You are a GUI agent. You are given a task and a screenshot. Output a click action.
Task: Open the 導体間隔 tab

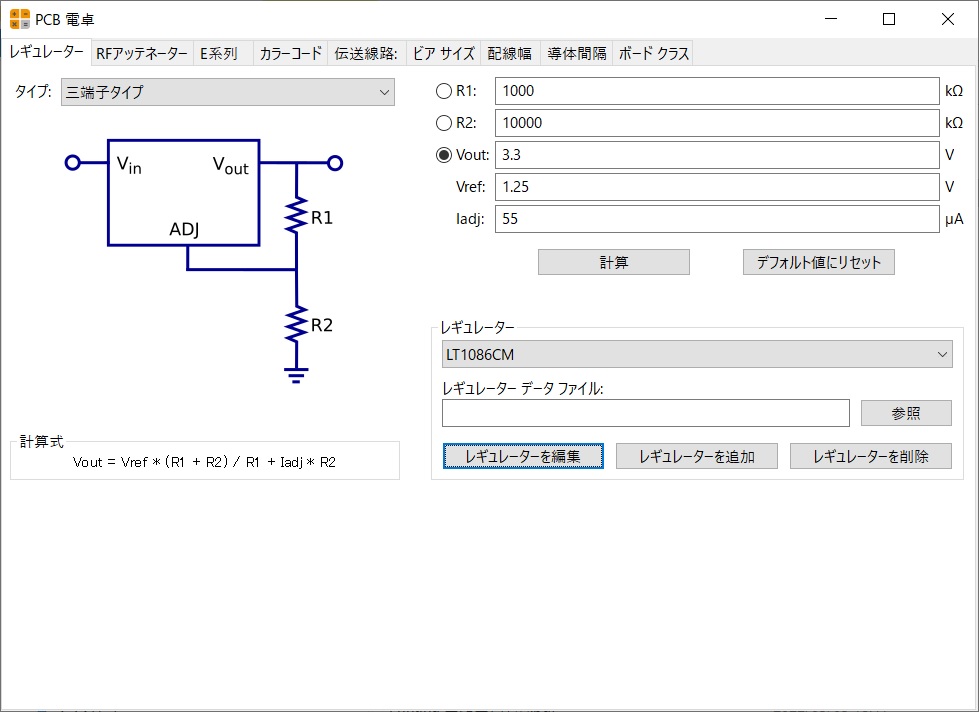coord(576,54)
